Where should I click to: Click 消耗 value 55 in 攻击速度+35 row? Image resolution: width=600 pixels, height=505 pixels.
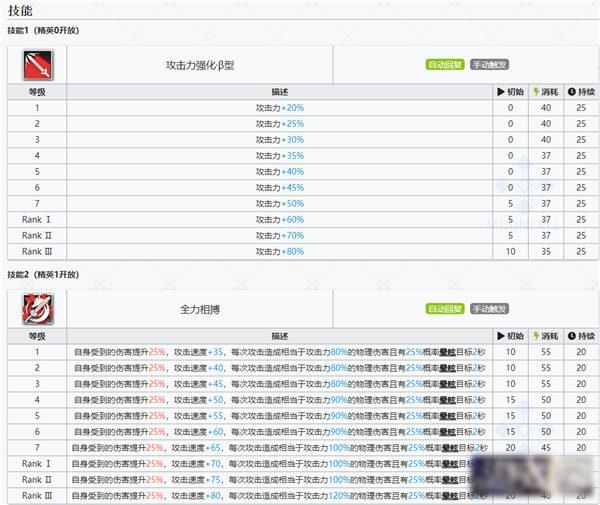546,352
